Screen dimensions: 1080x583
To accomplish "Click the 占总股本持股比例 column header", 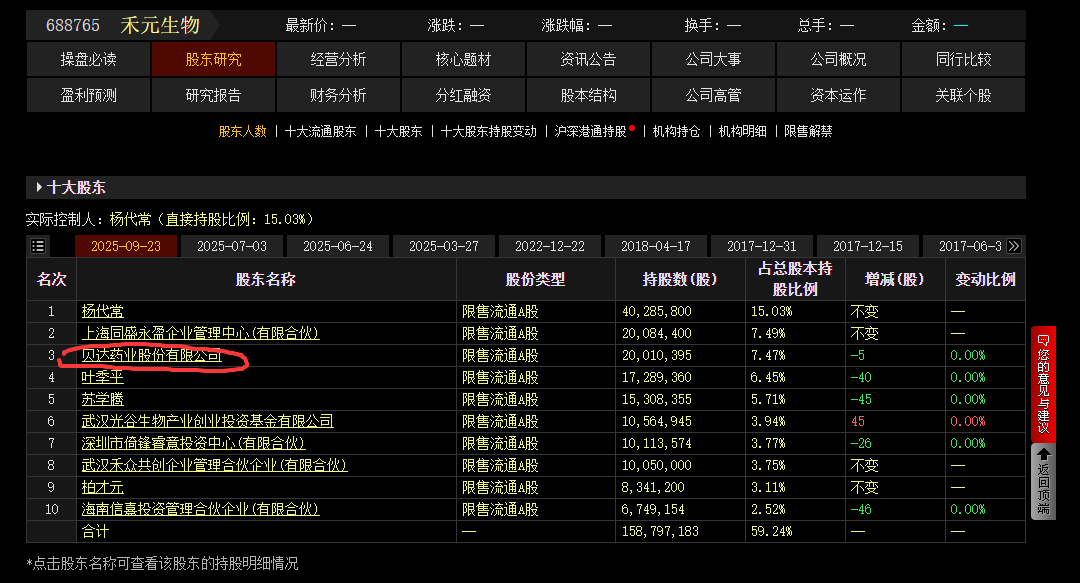I will click(795, 279).
